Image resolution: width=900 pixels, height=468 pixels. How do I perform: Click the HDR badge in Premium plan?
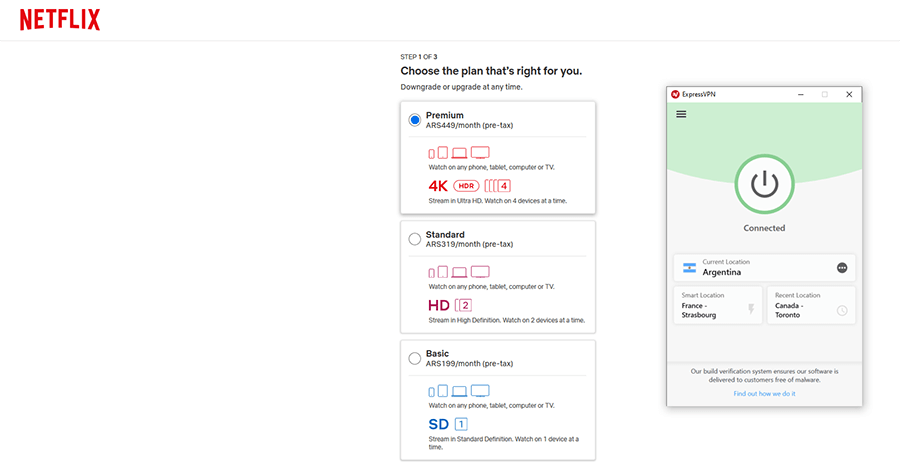pos(466,186)
